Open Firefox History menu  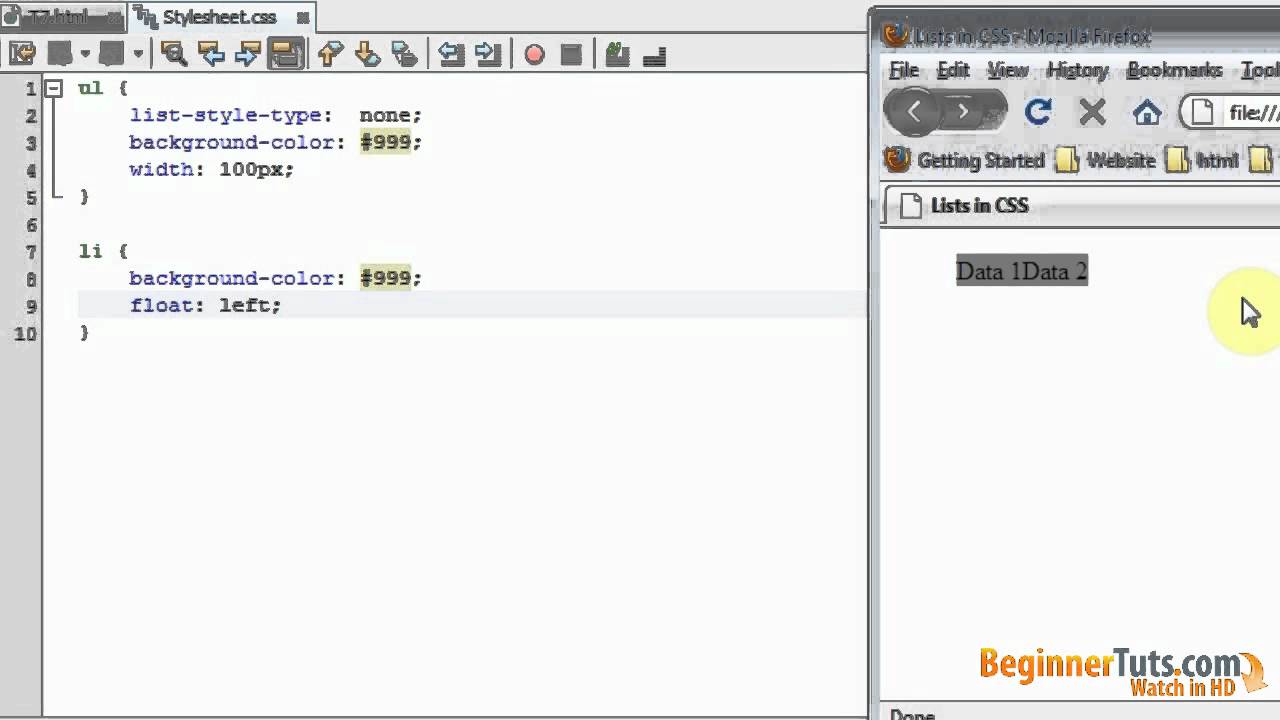pos(1078,70)
